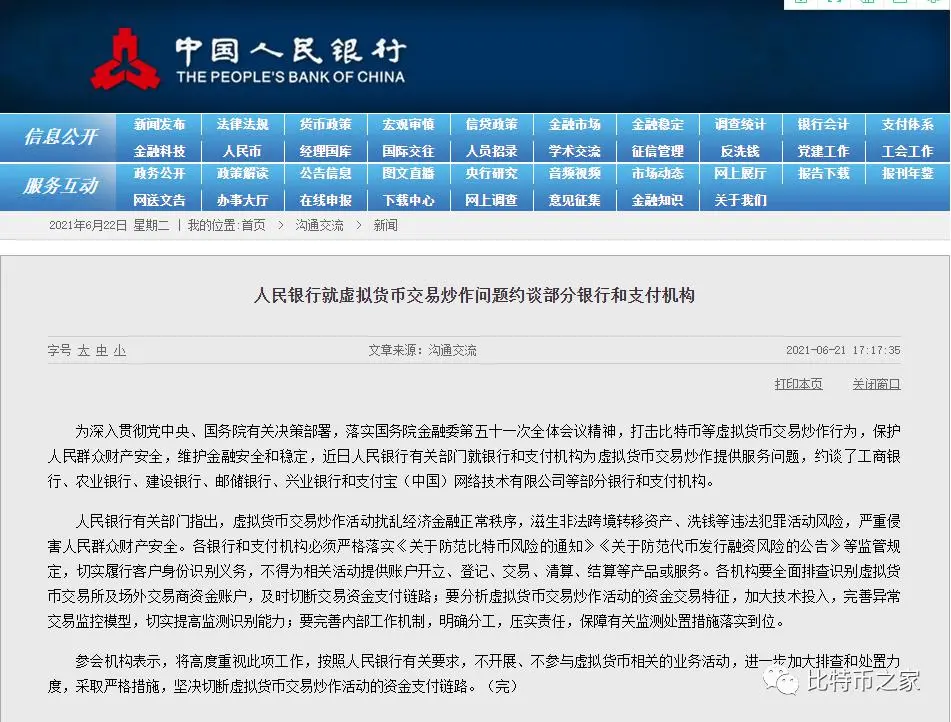The height and width of the screenshot is (722, 951).
Task: Click 关于我们 link
Action: pyautogui.click(x=740, y=200)
